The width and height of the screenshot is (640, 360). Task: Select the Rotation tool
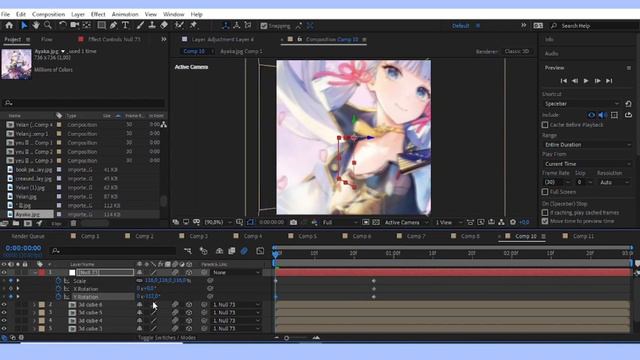(x=62, y=25)
